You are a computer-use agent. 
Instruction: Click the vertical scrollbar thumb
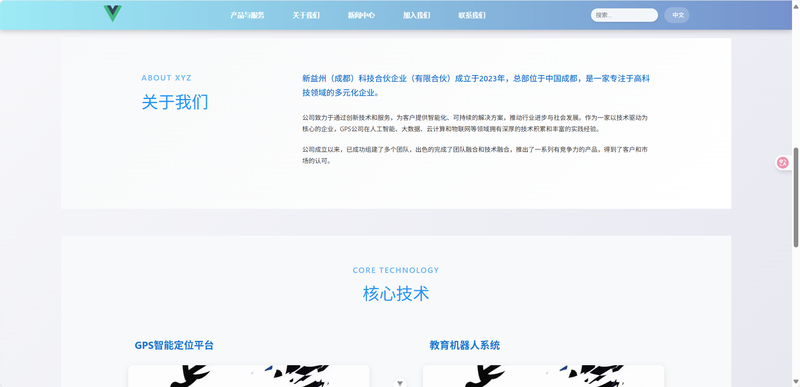click(x=795, y=197)
